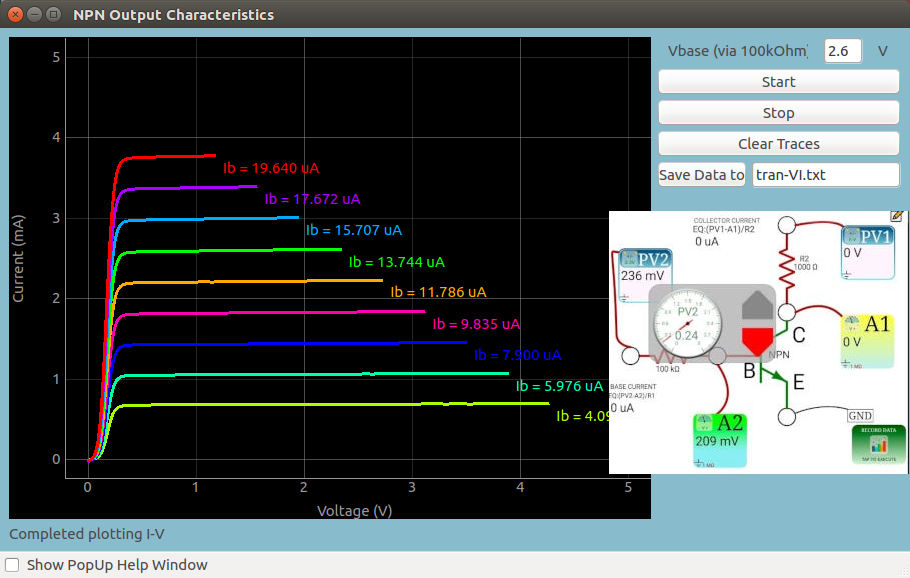Click the red Ib = 19.640 uA label
Viewport: 910px width, 578px height.
(x=270, y=168)
